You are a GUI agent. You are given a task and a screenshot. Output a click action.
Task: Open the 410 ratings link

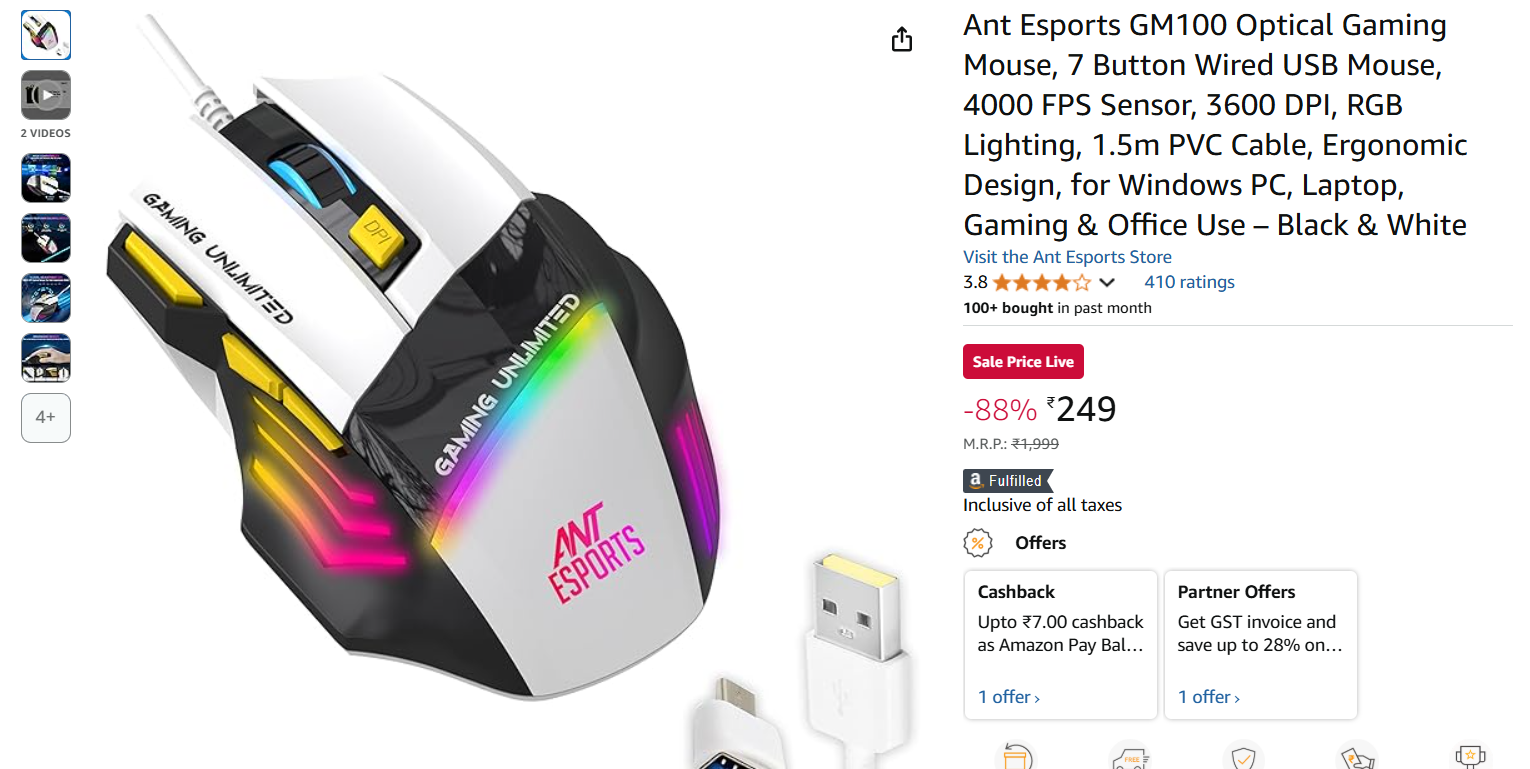click(x=1189, y=282)
